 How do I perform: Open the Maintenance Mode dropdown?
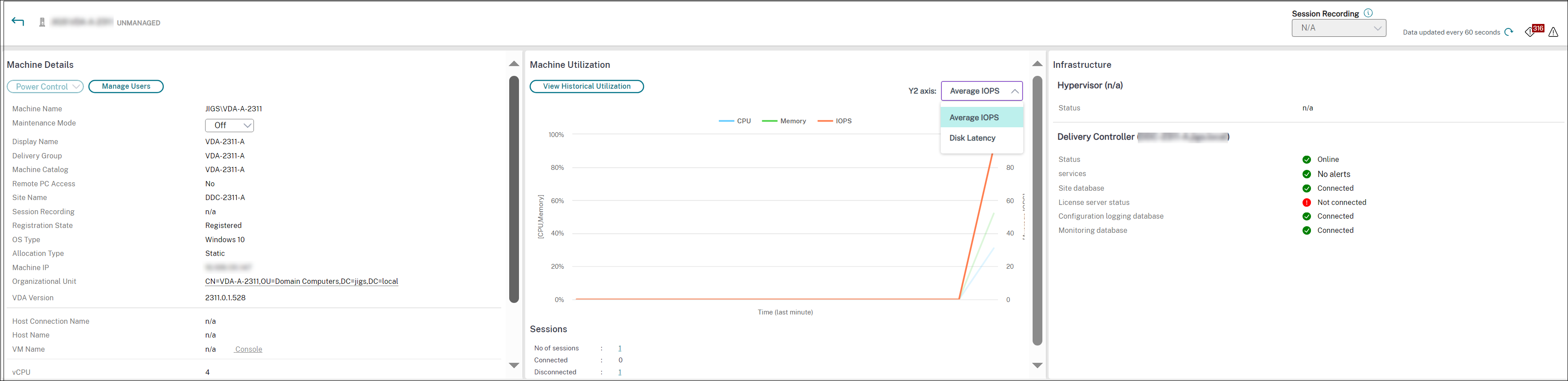[x=230, y=126]
